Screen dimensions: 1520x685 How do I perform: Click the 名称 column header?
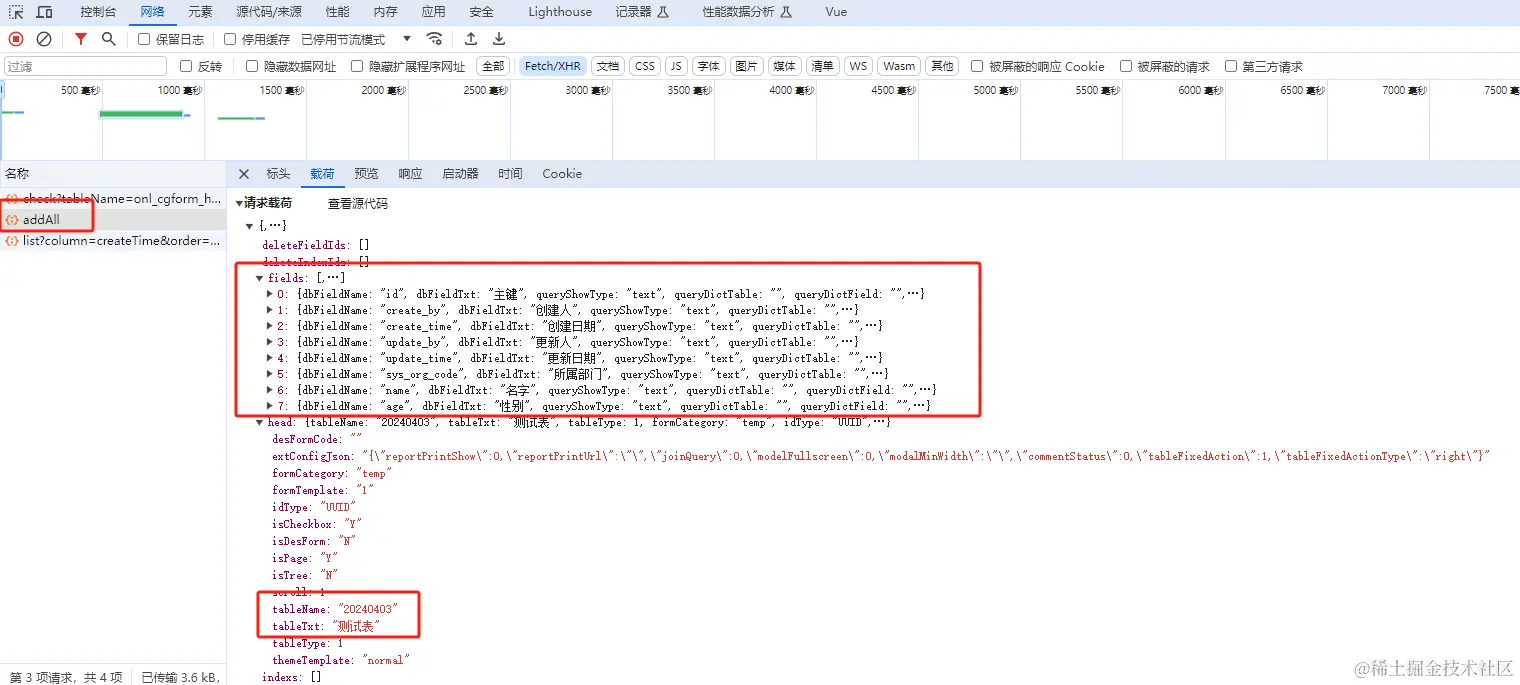click(17, 174)
